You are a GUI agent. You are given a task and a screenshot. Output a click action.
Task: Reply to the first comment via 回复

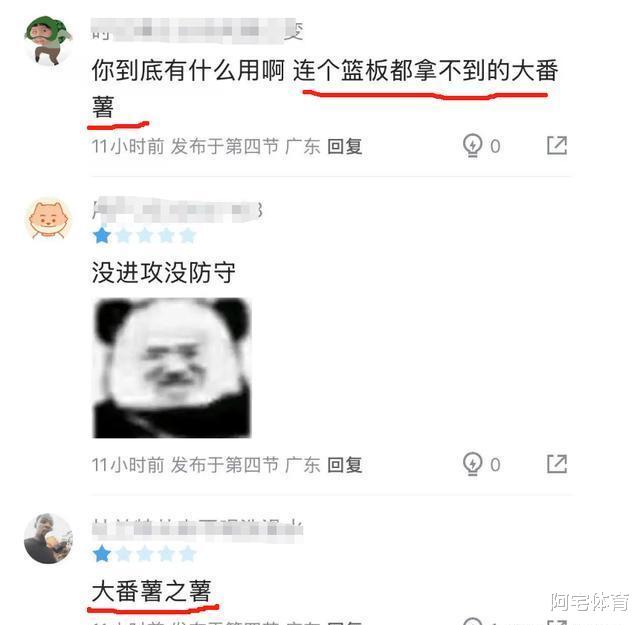pos(345,146)
